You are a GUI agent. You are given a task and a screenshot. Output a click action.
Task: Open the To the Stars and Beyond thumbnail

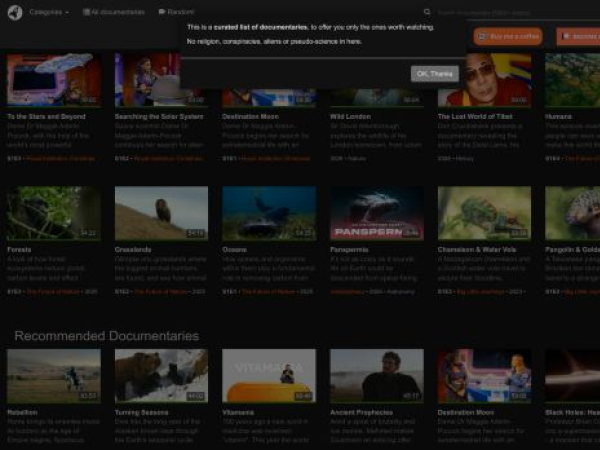coord(54,80)
